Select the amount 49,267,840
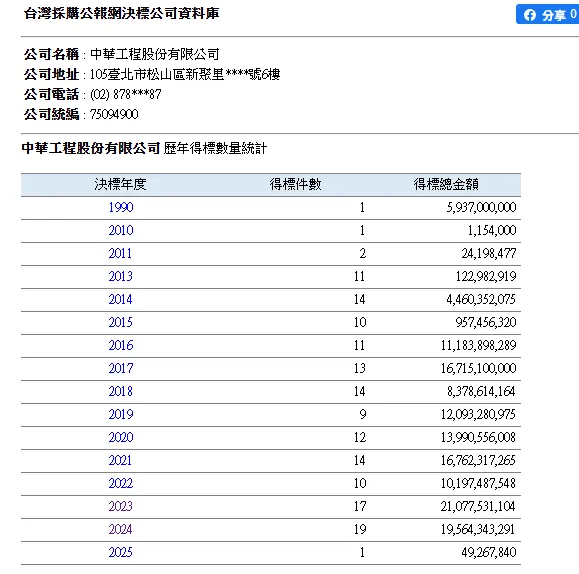Screen dimensions: 579x574 489,553
